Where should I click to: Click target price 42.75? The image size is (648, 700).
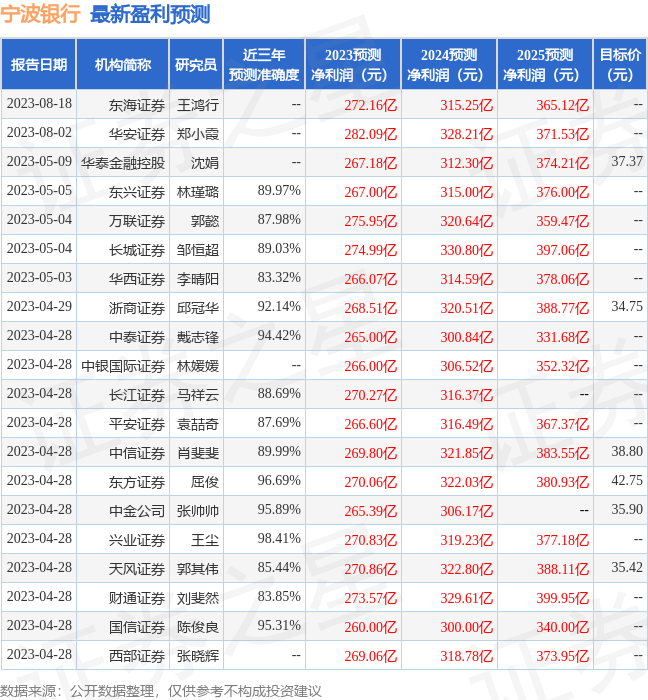point(627,480)
